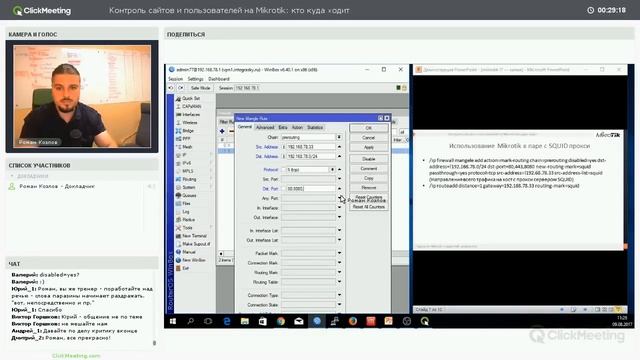Open PPP in the WinBox sidebar
This screenshot has width=640, height=360.
tap(186, 139)
